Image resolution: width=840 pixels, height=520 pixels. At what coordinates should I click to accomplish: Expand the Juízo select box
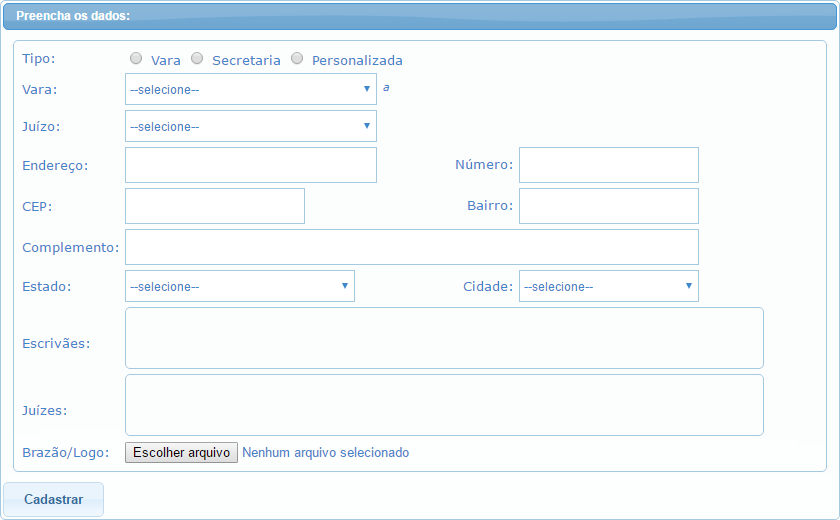tap(250, 126)
